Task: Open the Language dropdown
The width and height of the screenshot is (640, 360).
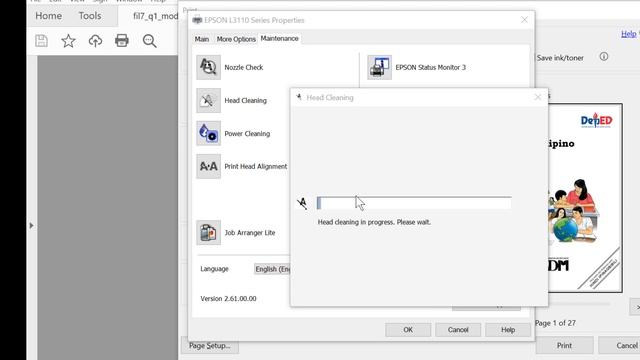Action: coord(272,269)
